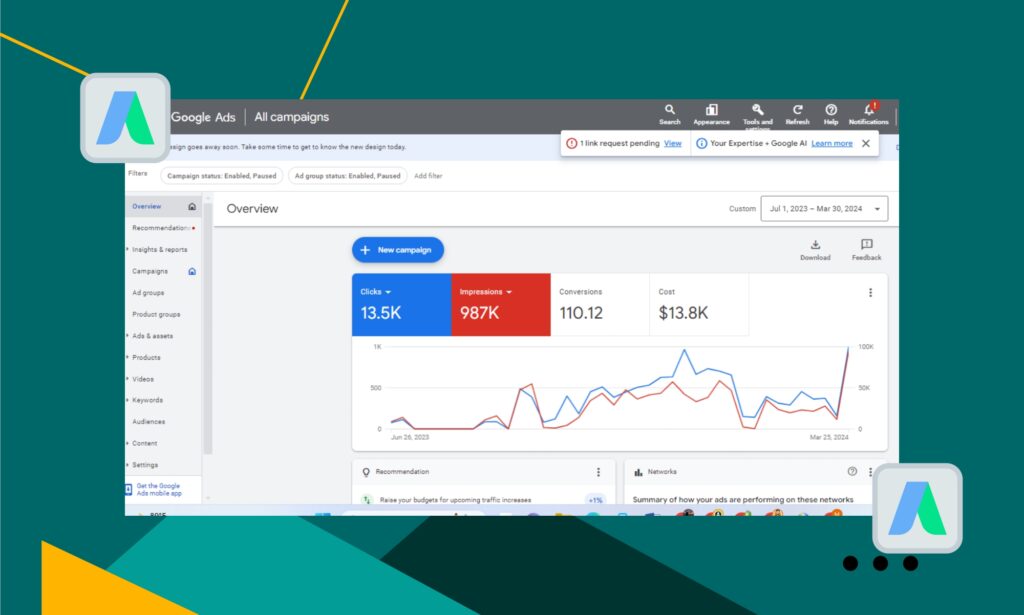Open the Appearance icon in header
Screen dimensions: 1024x615
(711, 110)
